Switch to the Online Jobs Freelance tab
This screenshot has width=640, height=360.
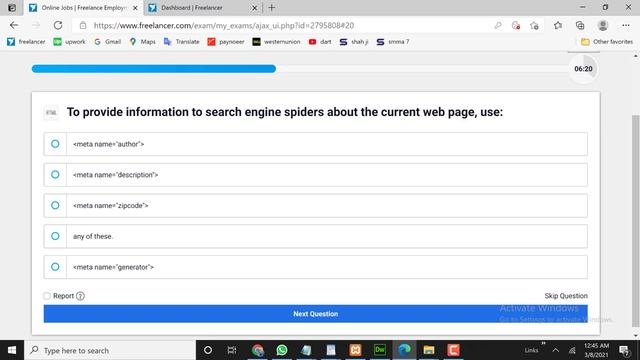(x=84, y=8)
